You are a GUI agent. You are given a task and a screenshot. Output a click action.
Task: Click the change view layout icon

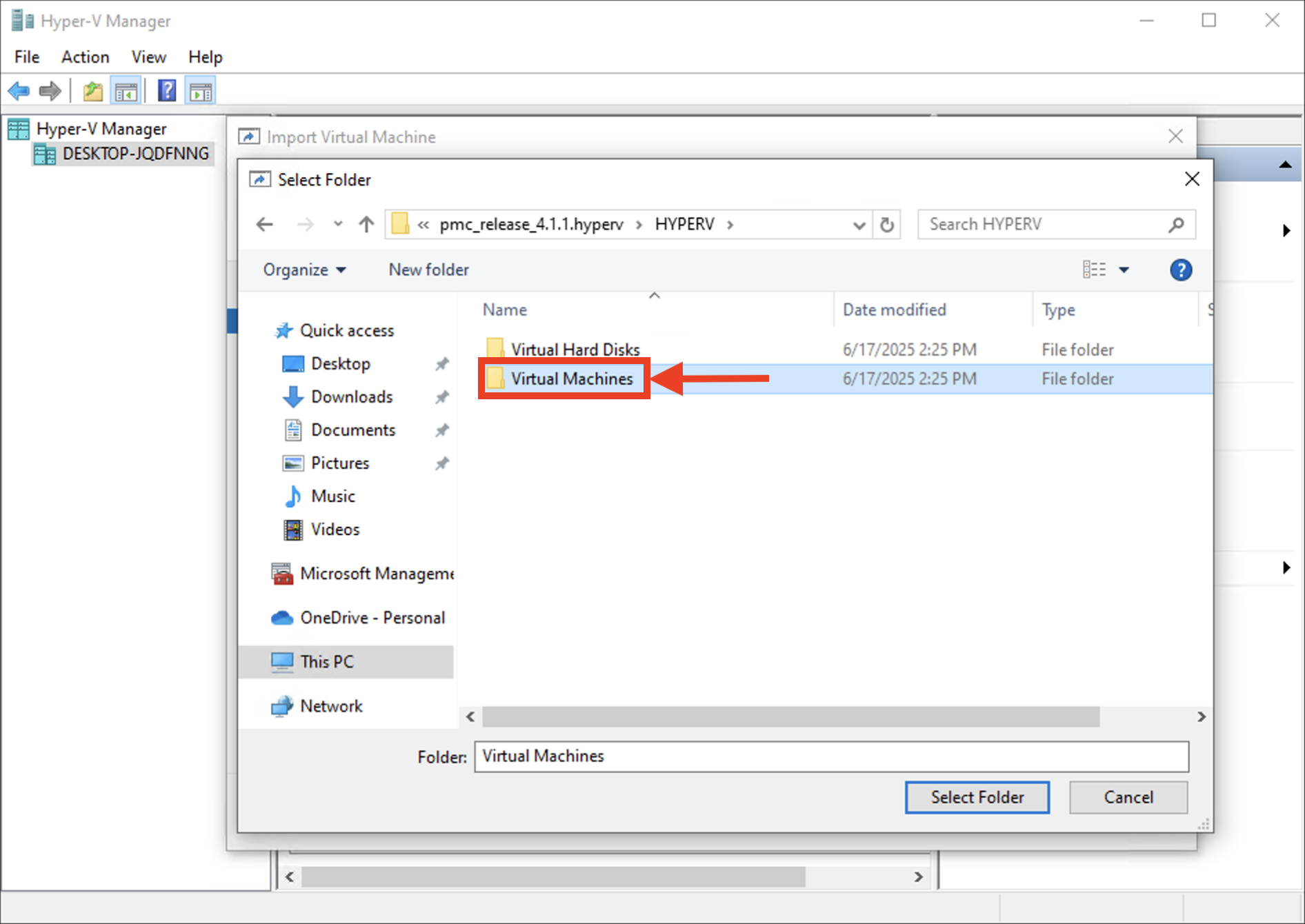tap(1095, 270)
